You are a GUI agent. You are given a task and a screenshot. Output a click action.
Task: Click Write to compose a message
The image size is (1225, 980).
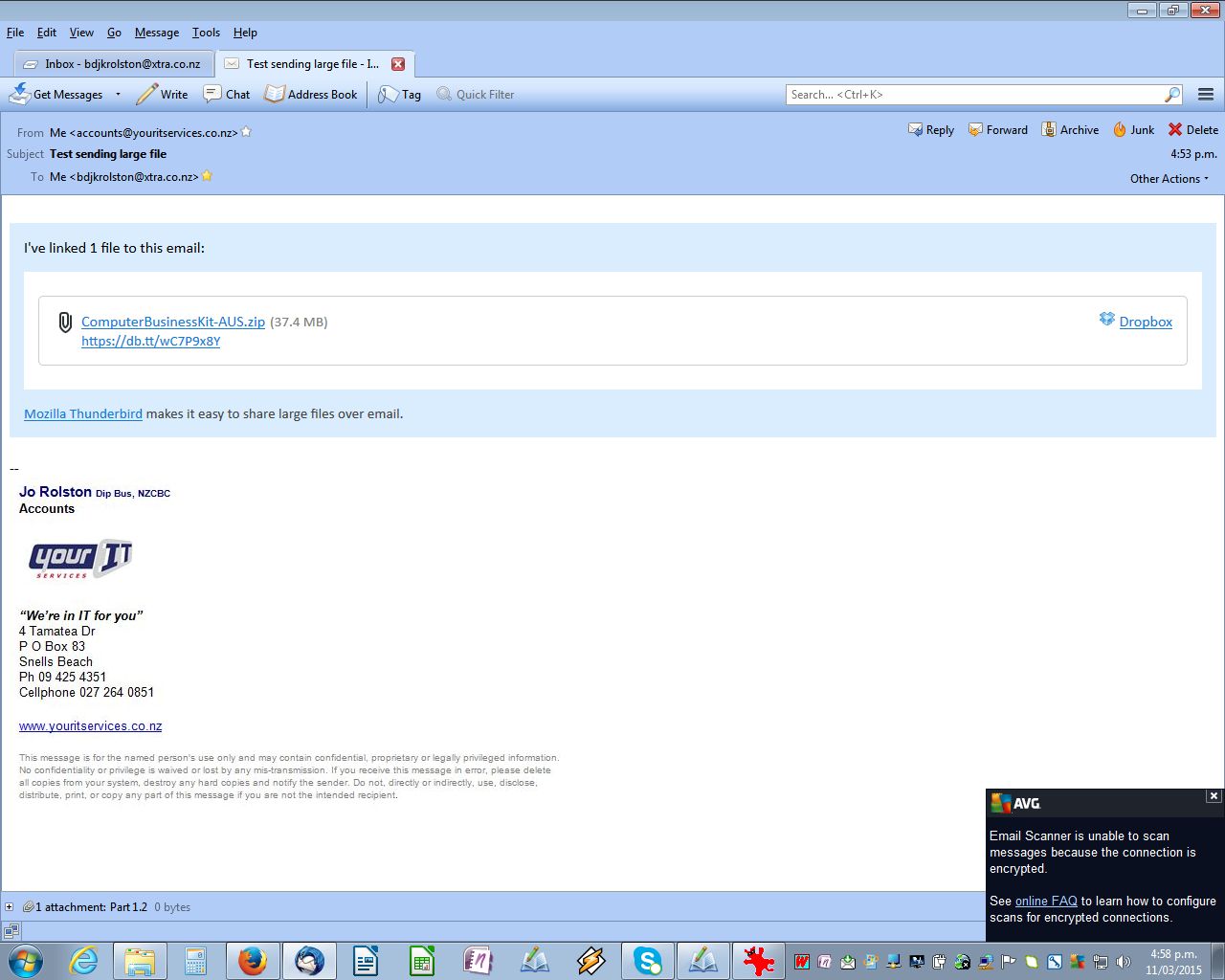coord(162,95)
